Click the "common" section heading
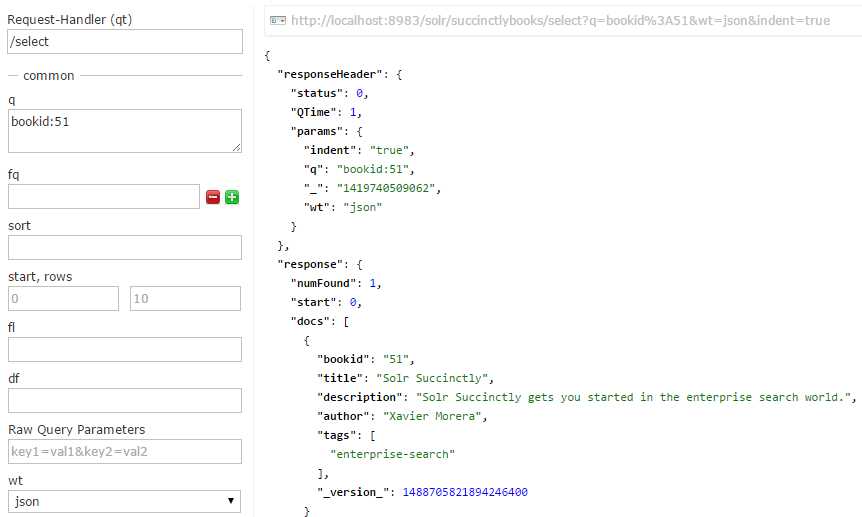 point(48,76)
